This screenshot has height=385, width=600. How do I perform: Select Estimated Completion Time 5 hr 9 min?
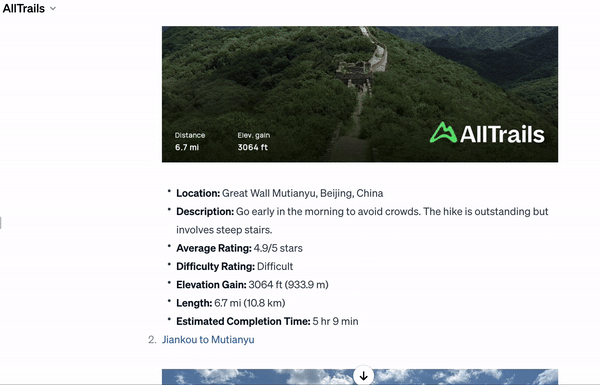point(267,321)
